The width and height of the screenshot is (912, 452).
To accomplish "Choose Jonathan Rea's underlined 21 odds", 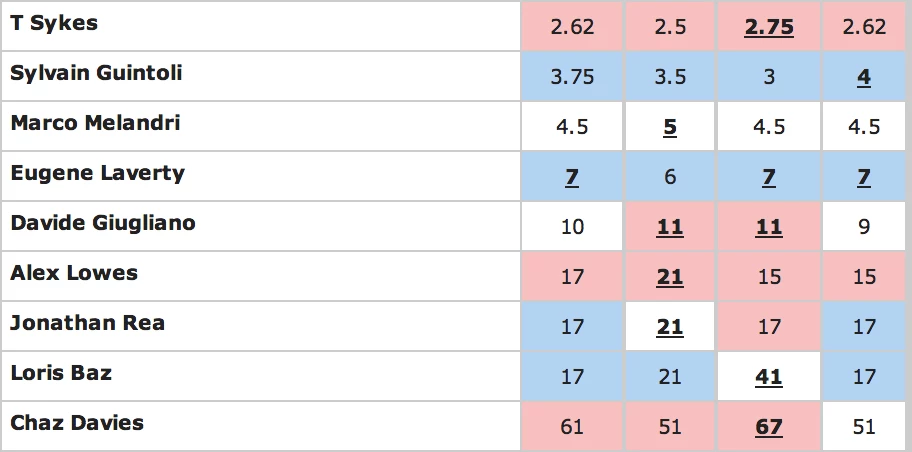I will tap(670, 327).
